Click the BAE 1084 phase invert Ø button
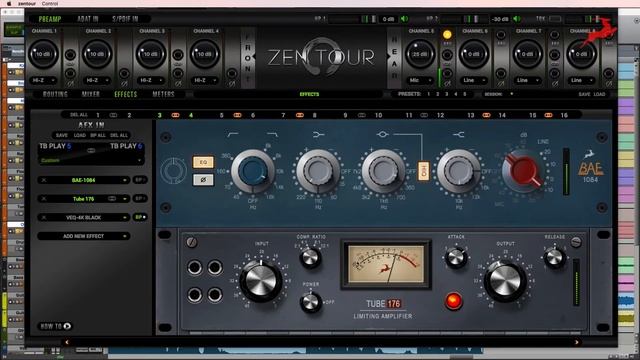This screenshot has width=640, height=360. coord(203,180)
